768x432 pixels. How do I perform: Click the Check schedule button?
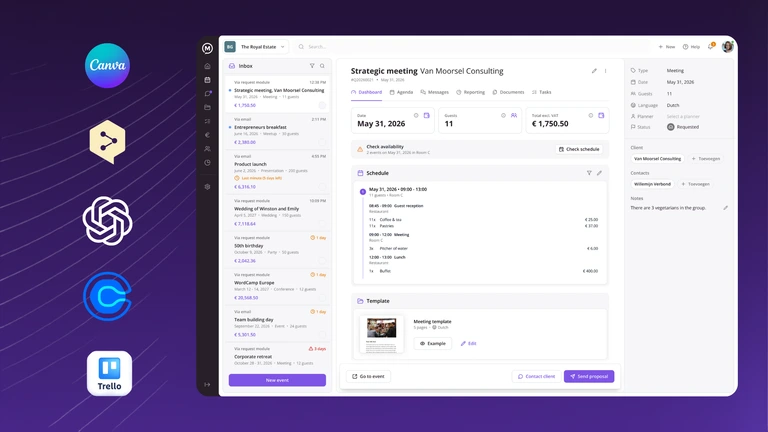(x=579, y=149)
